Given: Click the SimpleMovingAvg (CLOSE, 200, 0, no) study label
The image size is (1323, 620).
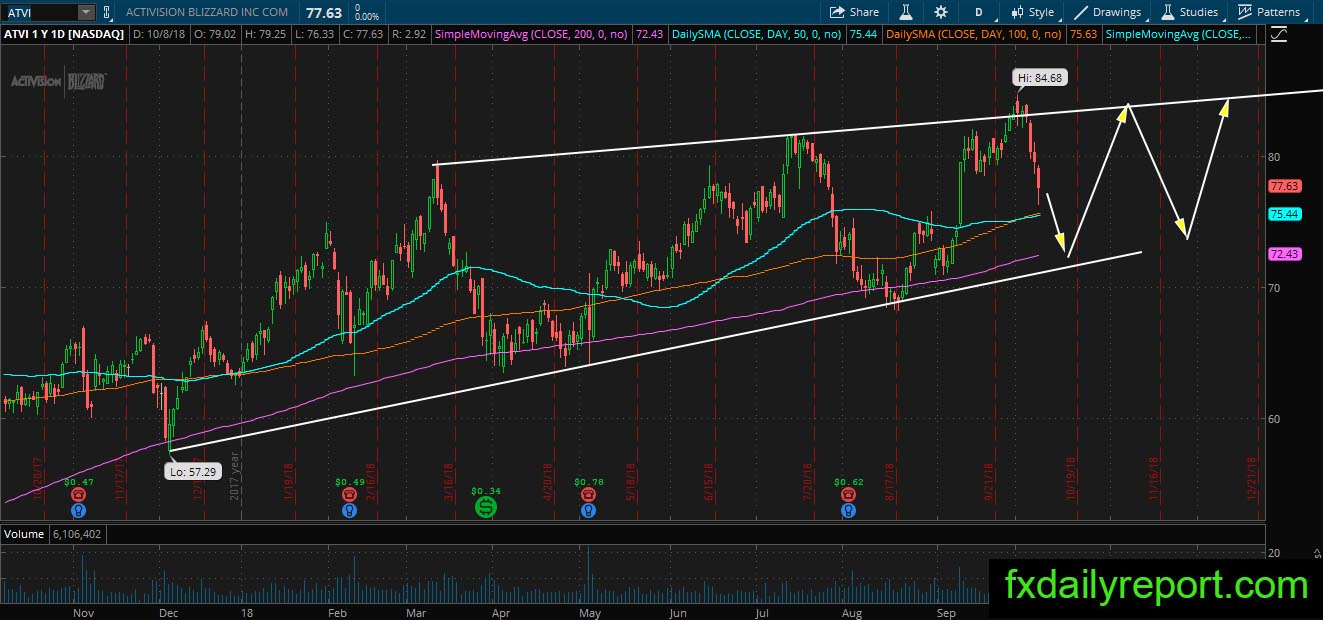Looking at the screenshot, I should 530,34.
